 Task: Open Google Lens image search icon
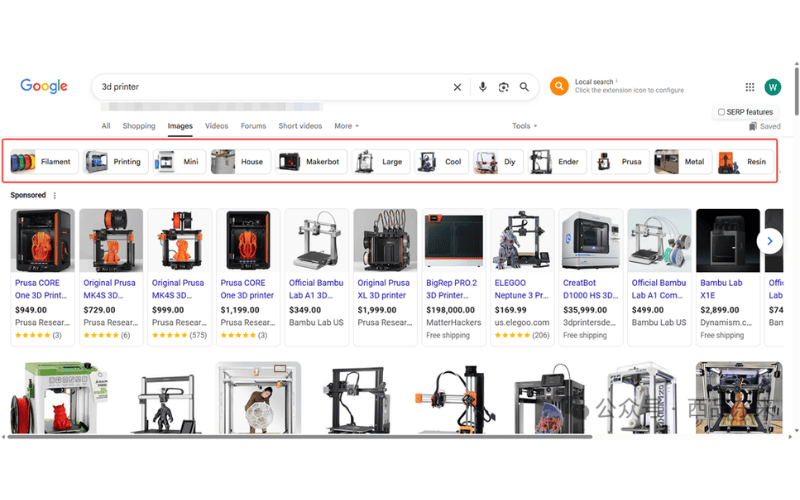(x=504, y=87)
